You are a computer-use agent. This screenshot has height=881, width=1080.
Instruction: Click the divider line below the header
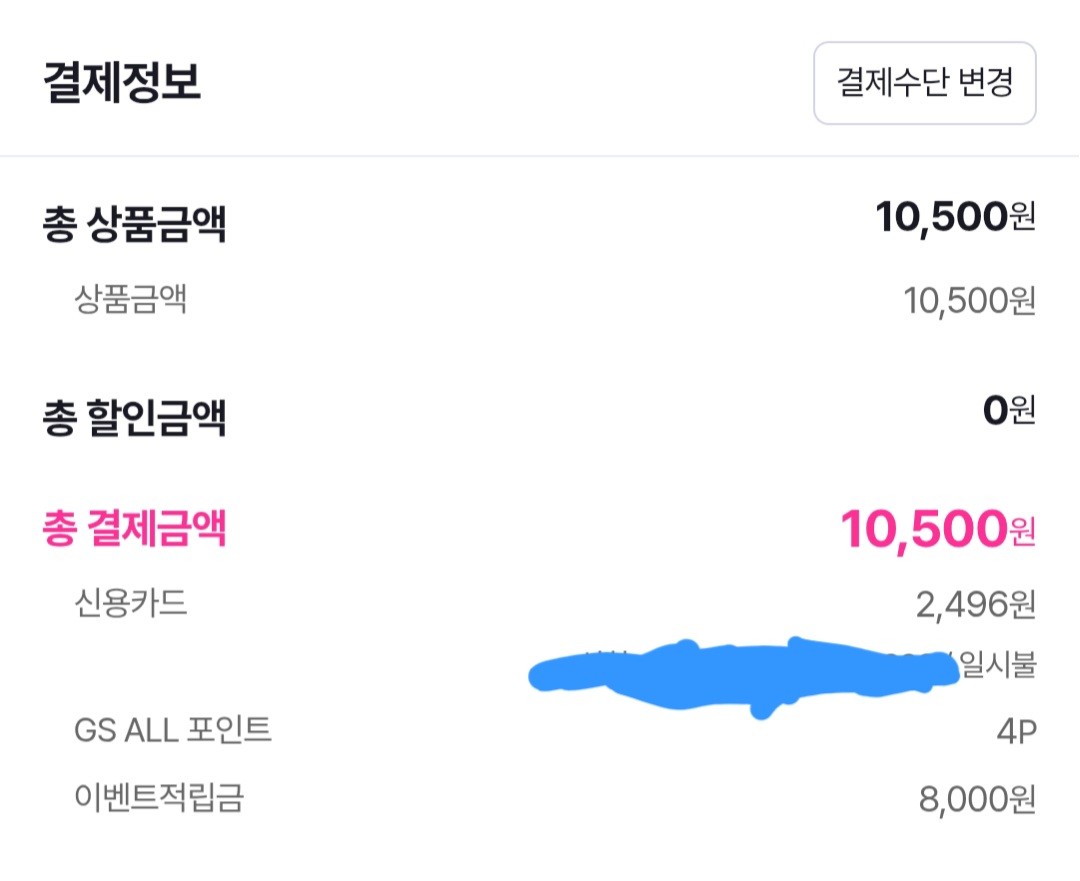coord(540,156)
